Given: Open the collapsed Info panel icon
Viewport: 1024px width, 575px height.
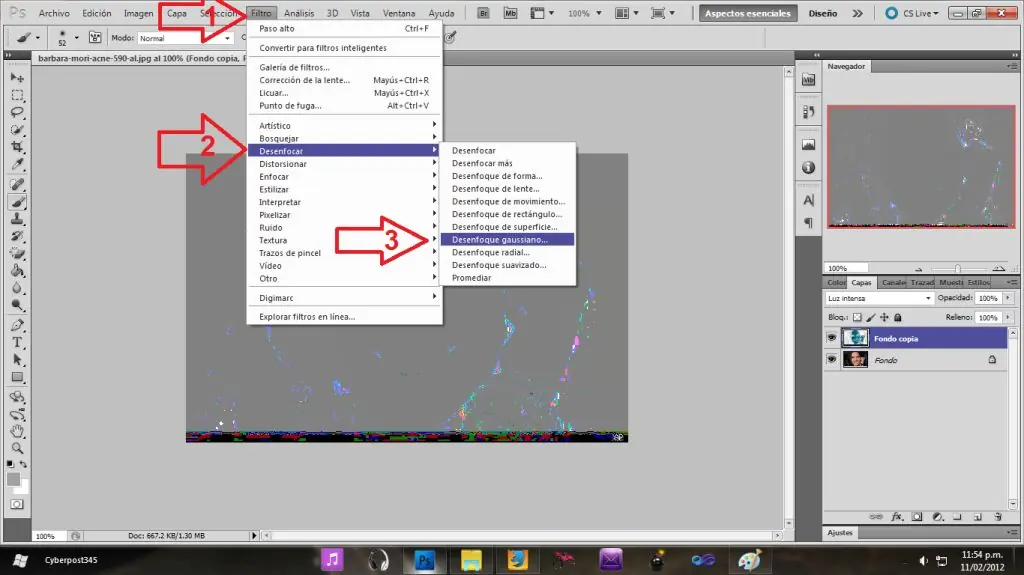Looking at the screenshot, I should (x=808, y=168).
